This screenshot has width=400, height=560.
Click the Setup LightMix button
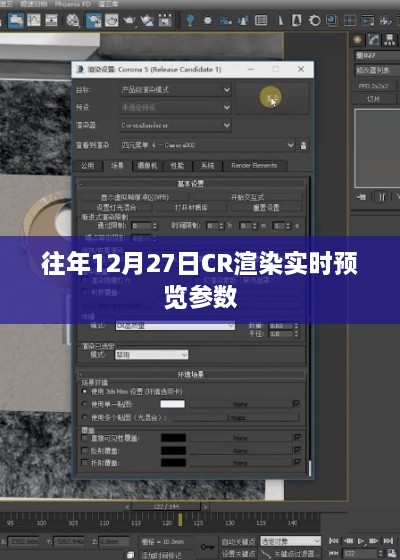[116, 207]
